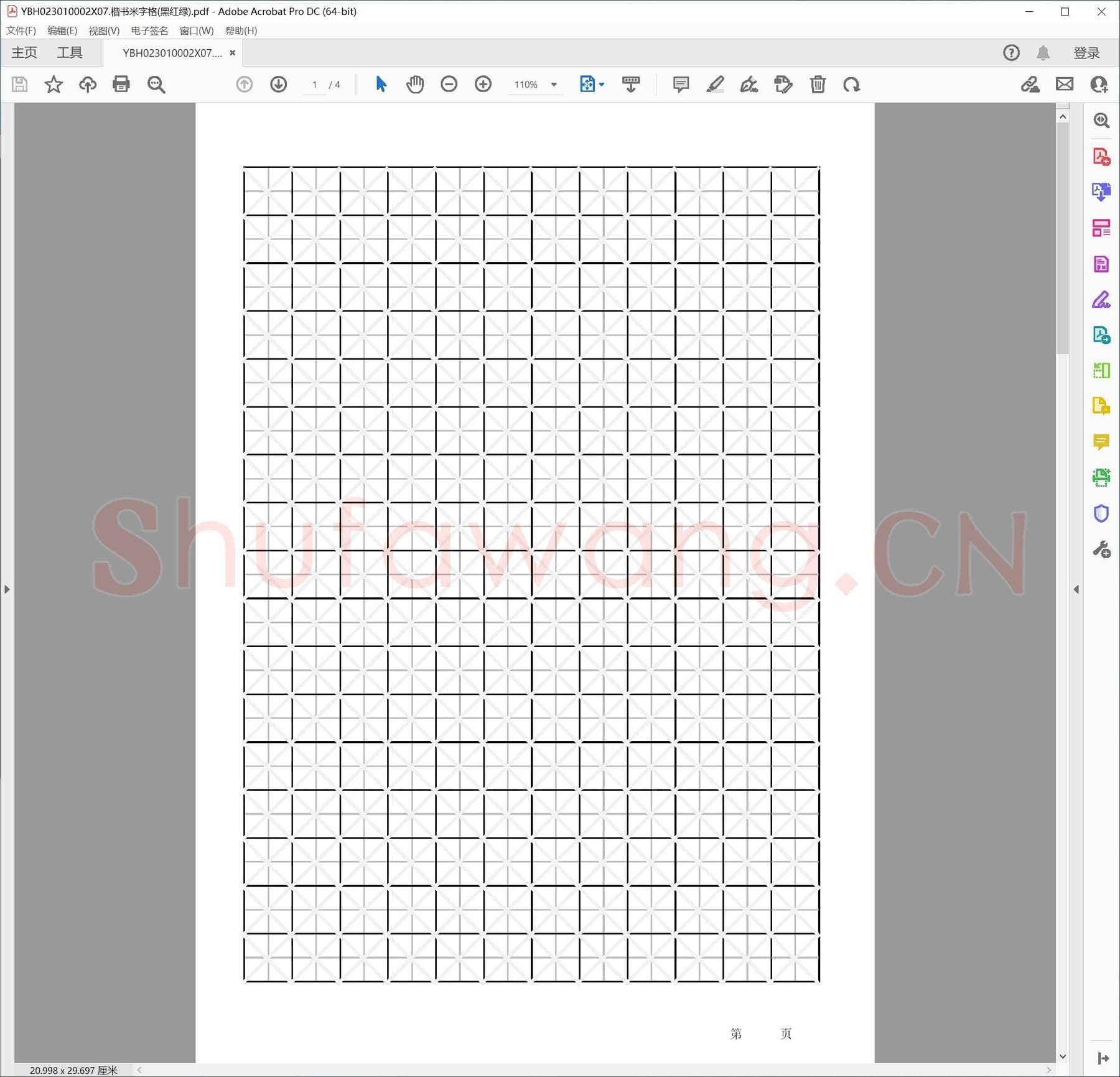Click the fit page view icon
The width and height of the screenshot is (1120, 1077).
point(587,84)
